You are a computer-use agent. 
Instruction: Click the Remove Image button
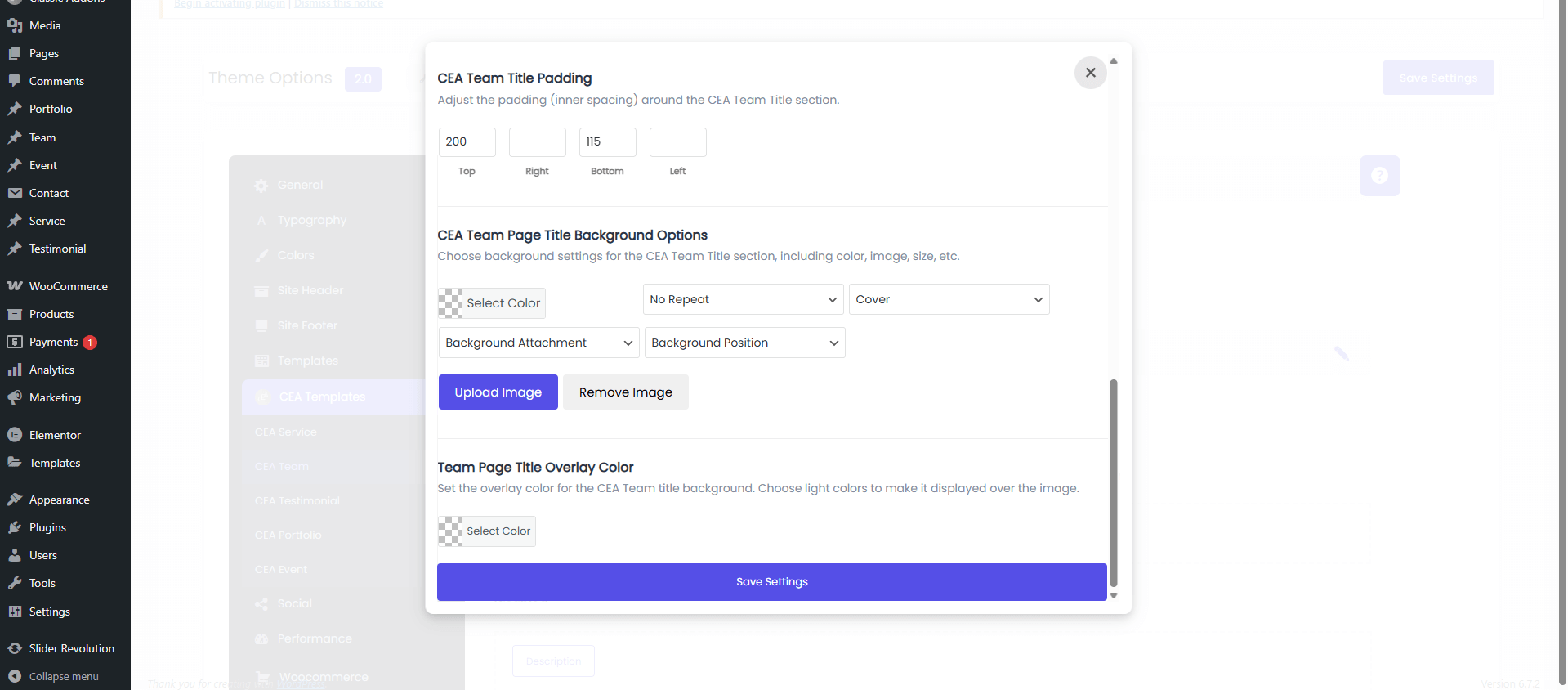[x=625, y=392]
